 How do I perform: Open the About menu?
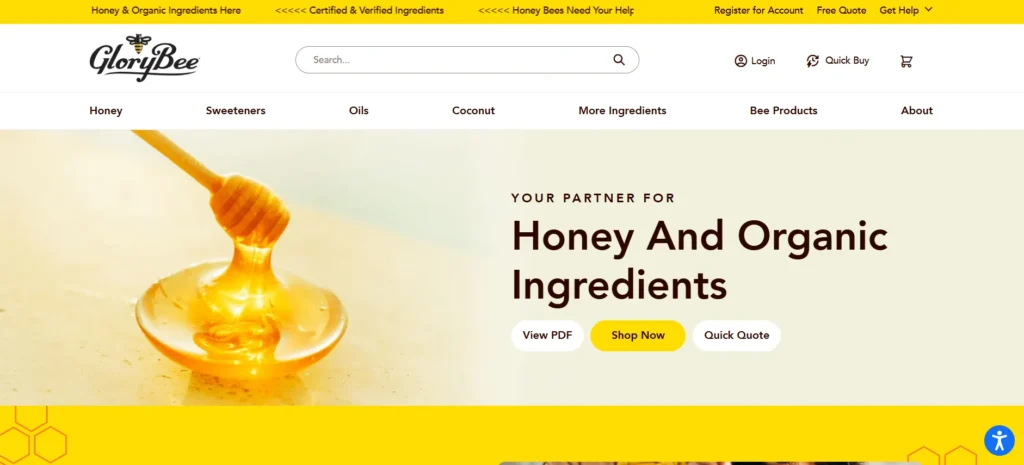click(x=917, y=110)
